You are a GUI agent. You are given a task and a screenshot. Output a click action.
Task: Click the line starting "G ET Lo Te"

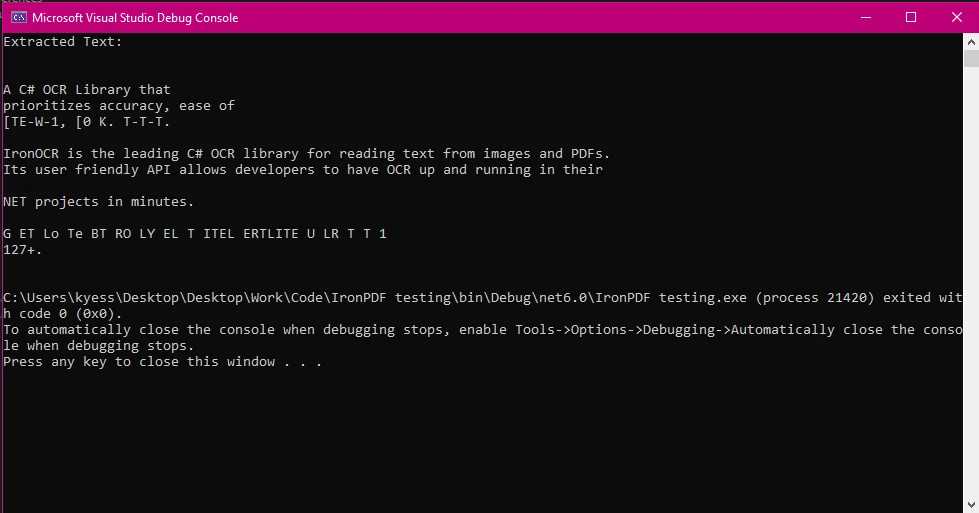(x=194, y=234)
